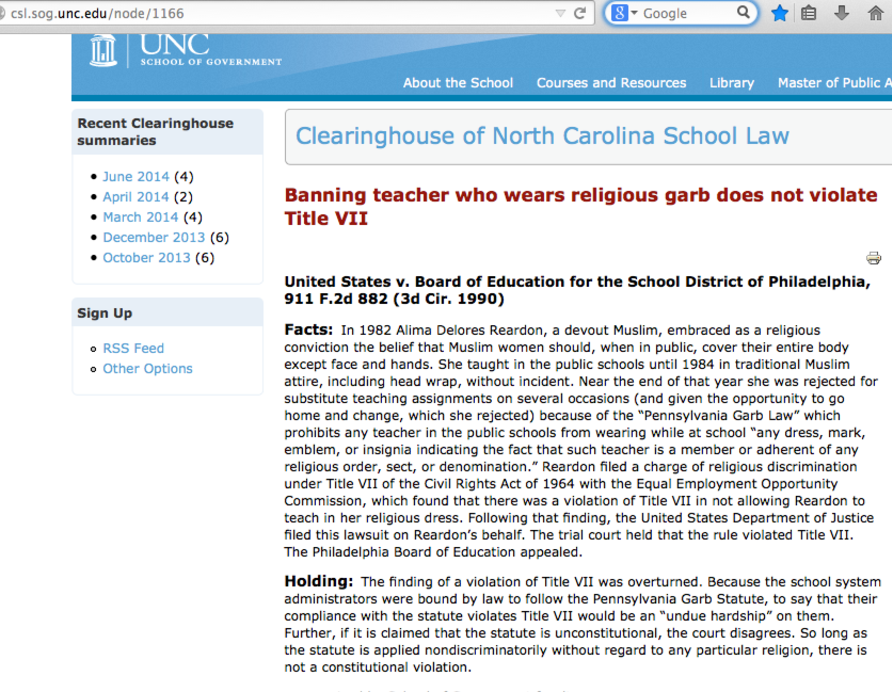Click the bookmark star icon
The height and width of the screenshot is (692, 892).
pos(779,13)
